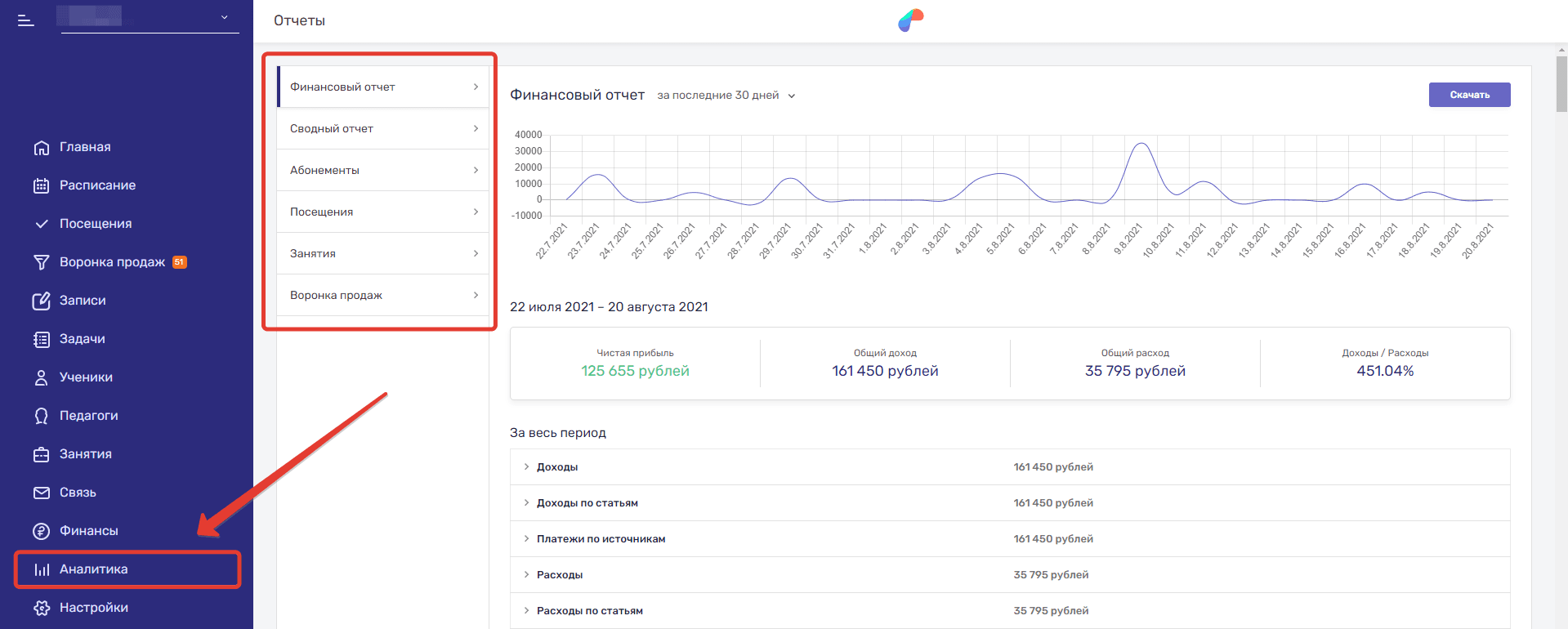The width and height of the screenshot is (1568, 629).
Task: Click the Финансы ruble coin icon
Action: [41, 531]
